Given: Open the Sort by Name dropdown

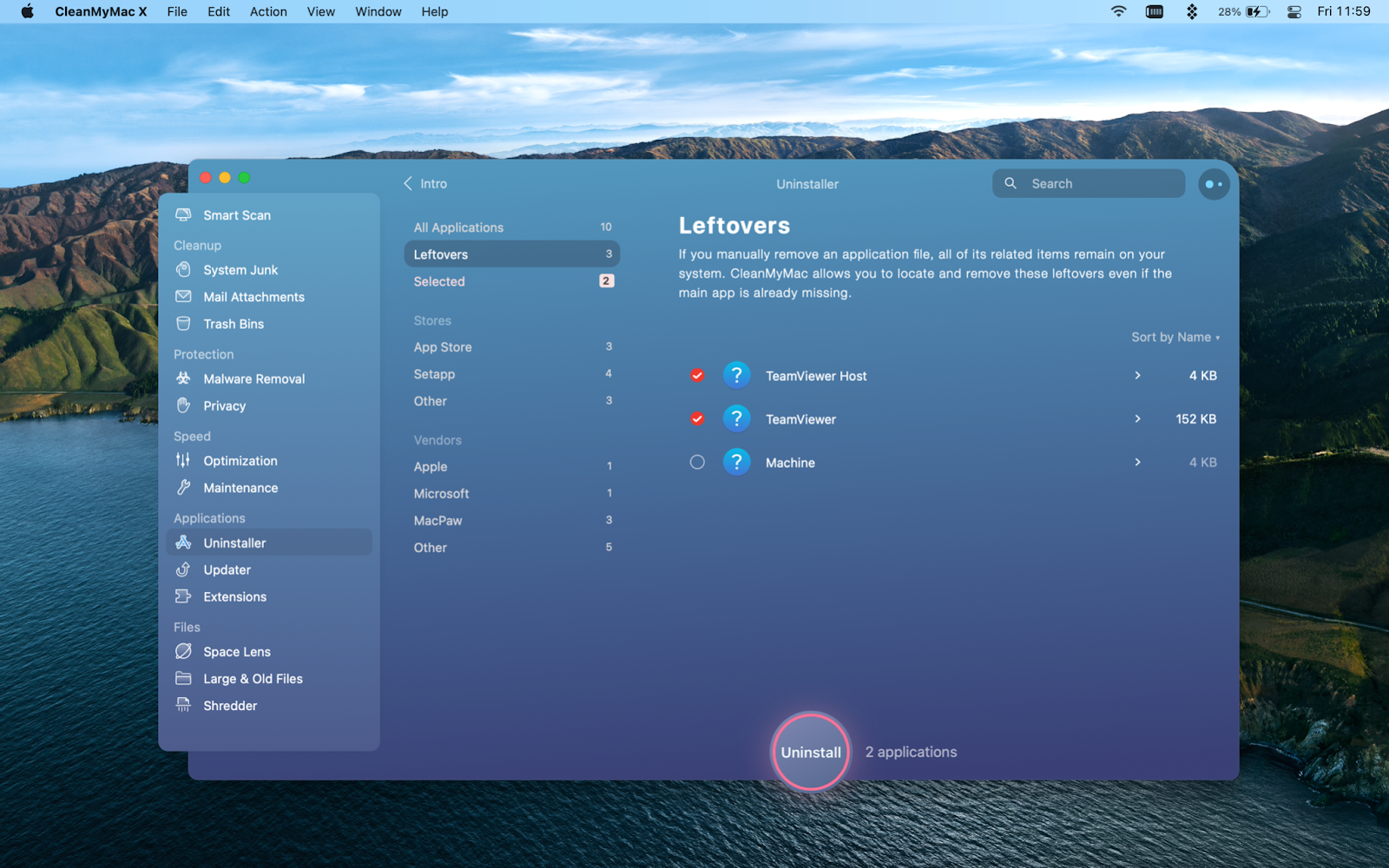Looking at the screenshot, I should (x=1175, y=337).
